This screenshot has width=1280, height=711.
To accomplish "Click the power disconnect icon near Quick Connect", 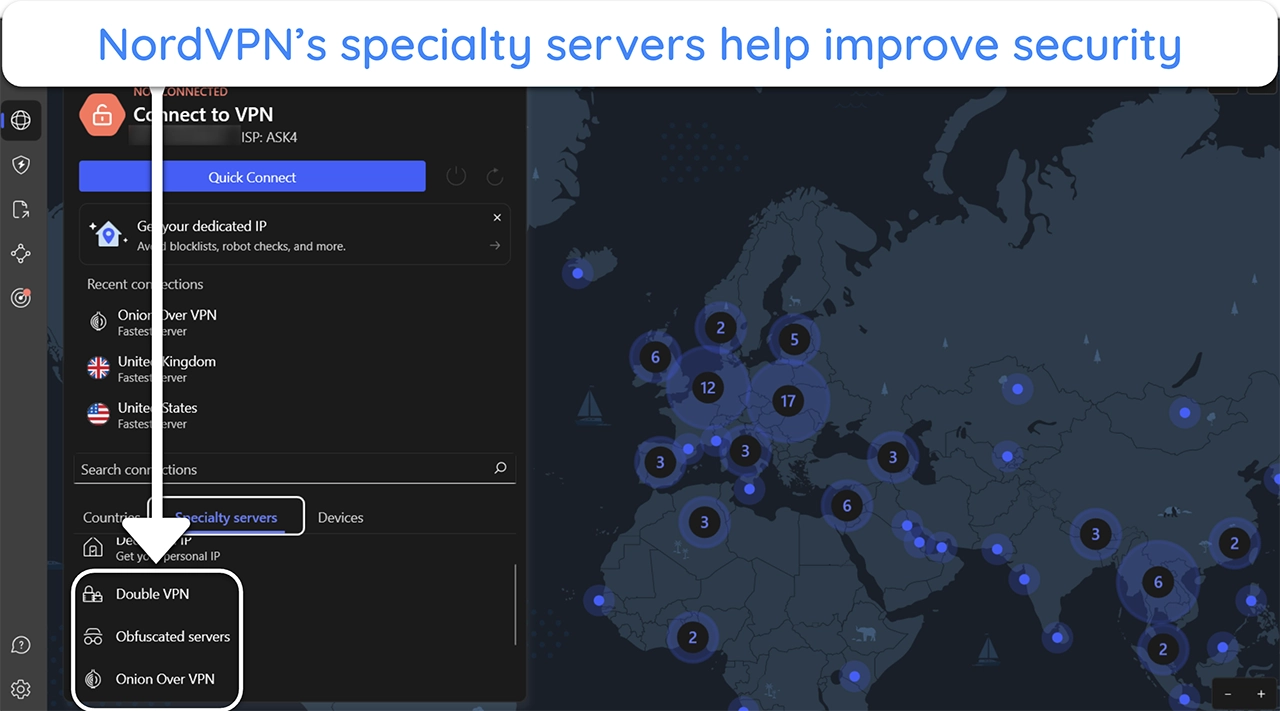I will click(456, 176).
